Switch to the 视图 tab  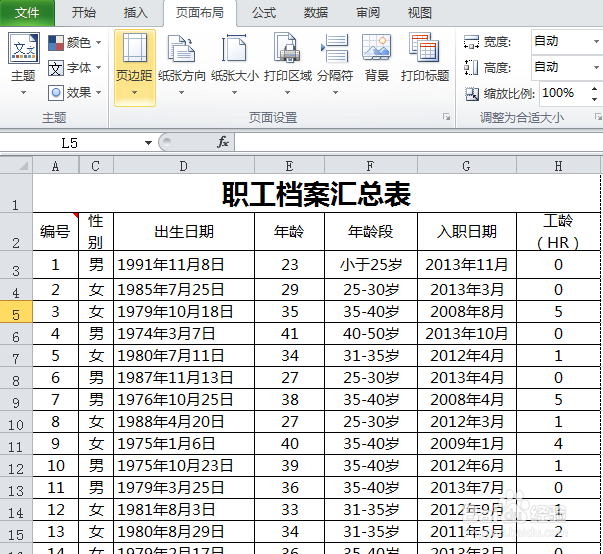tap(420, 13)
